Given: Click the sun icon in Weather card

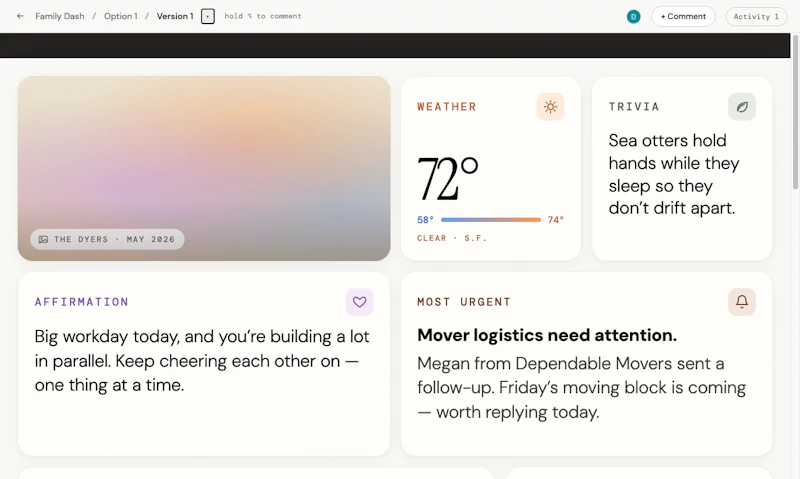Looking at the screenshot, I should (550, 107).
